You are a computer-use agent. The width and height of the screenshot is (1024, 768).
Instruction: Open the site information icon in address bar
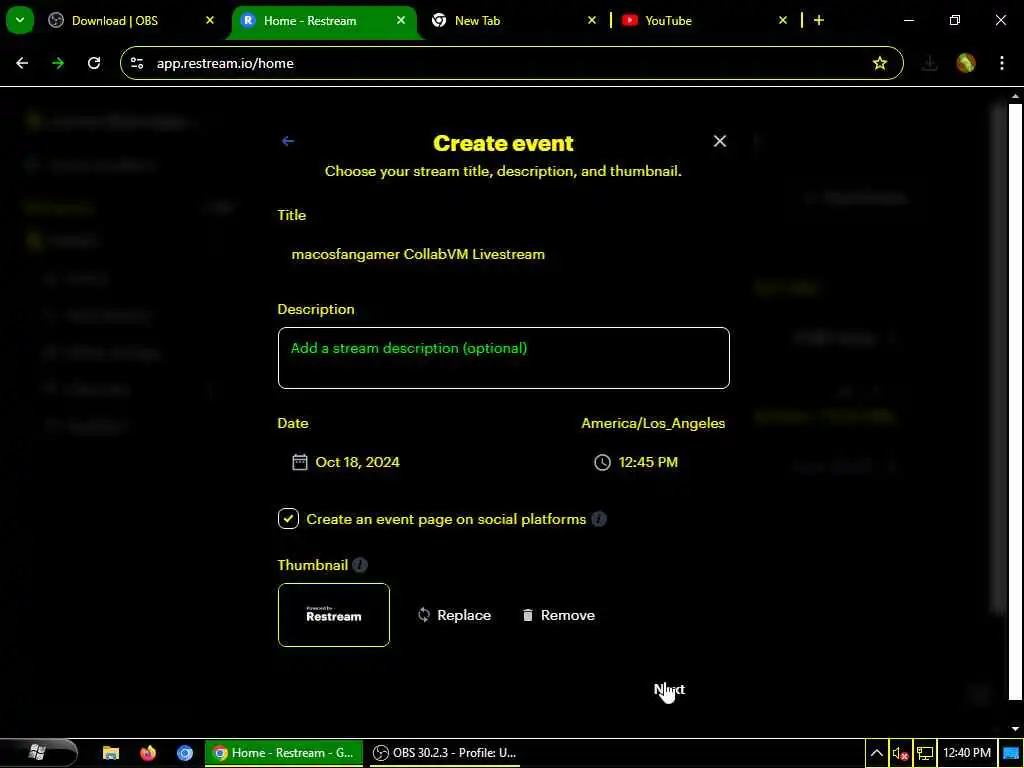point(137,63)
